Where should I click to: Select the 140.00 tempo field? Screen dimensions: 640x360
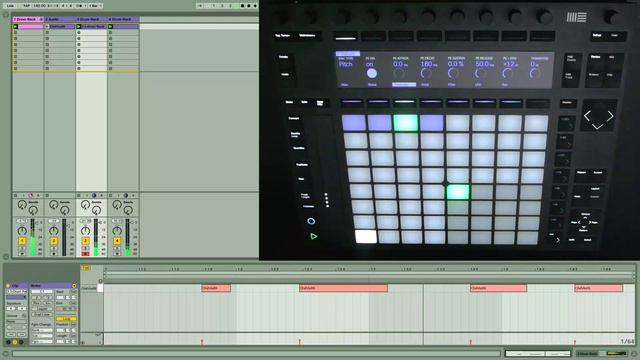coord(39,6)
